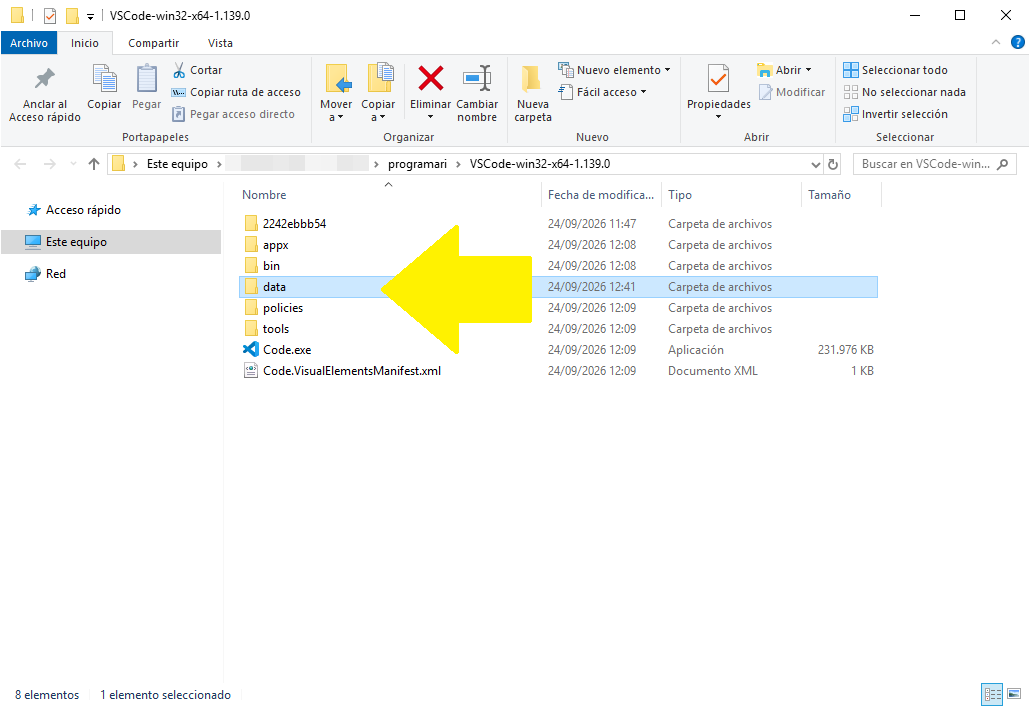Viewport: 1030px width, 707px height.
Task: Open the Fácil acceso dropdown
Action: (602, 92)
